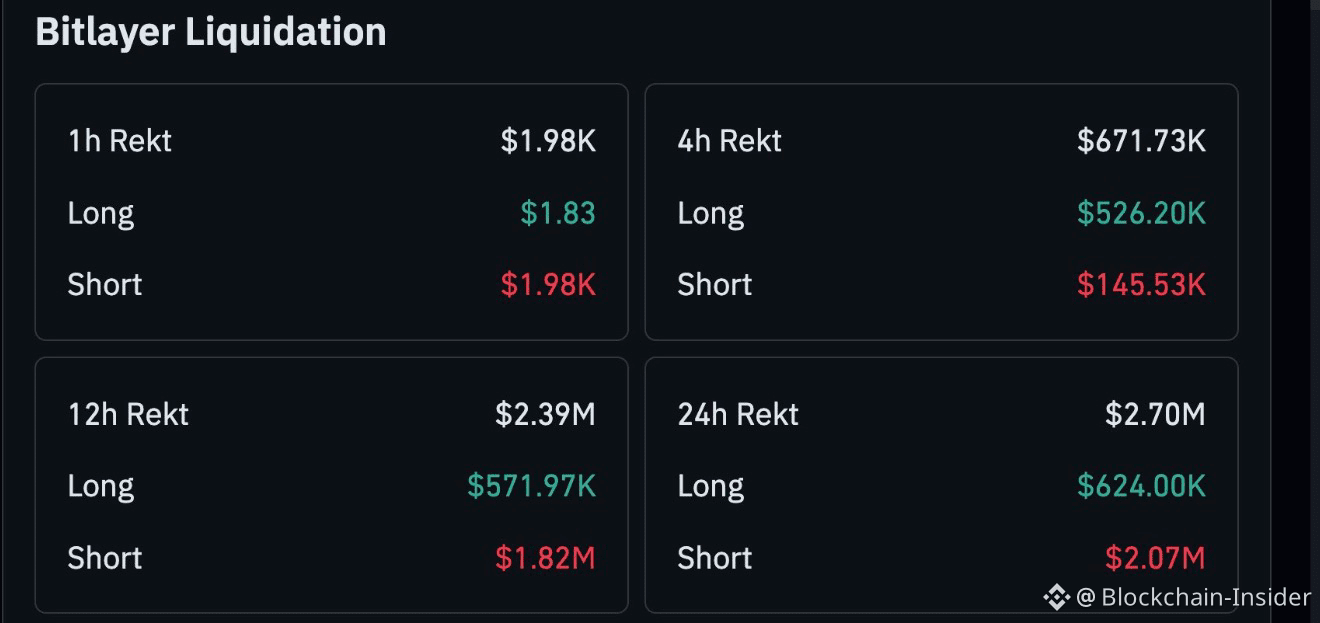This screenshot has width=1320, height=623.
Task: Open the @Blockchain-Insider watermark link
Action: coord(1193,597)
